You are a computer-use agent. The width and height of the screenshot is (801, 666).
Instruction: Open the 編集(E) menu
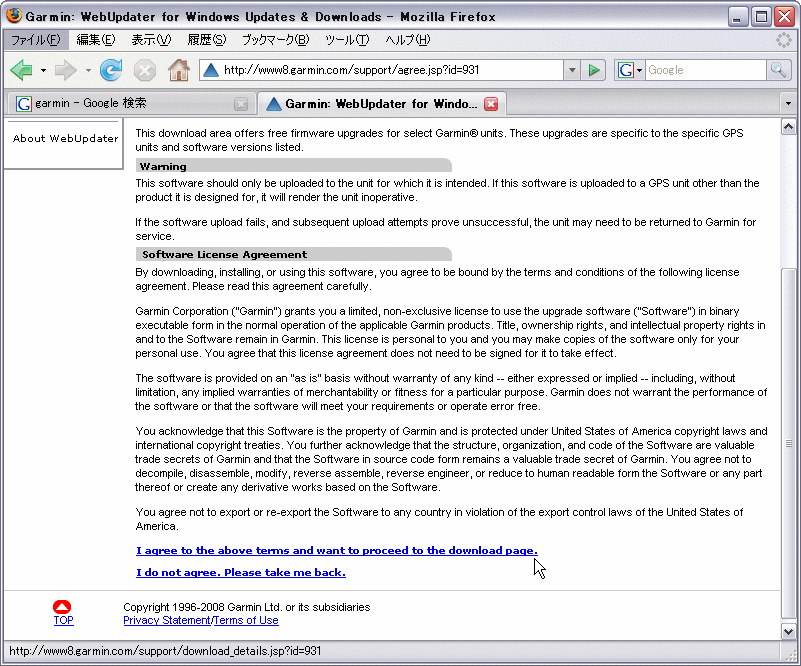(96, 40)
